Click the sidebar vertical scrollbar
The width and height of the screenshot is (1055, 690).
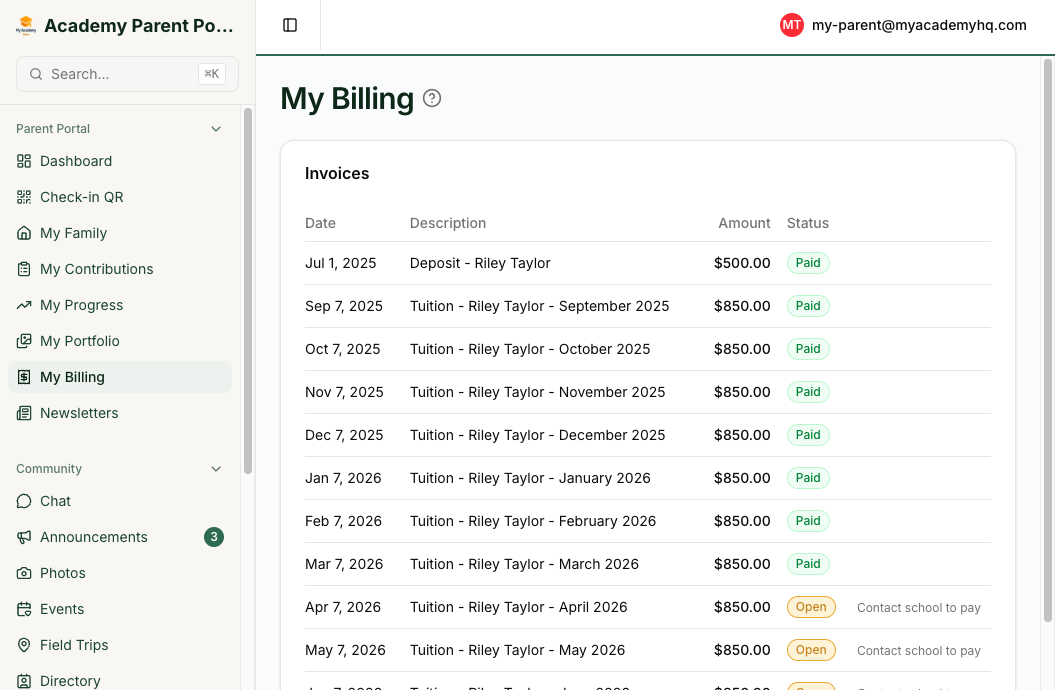(x=248, y=291)
